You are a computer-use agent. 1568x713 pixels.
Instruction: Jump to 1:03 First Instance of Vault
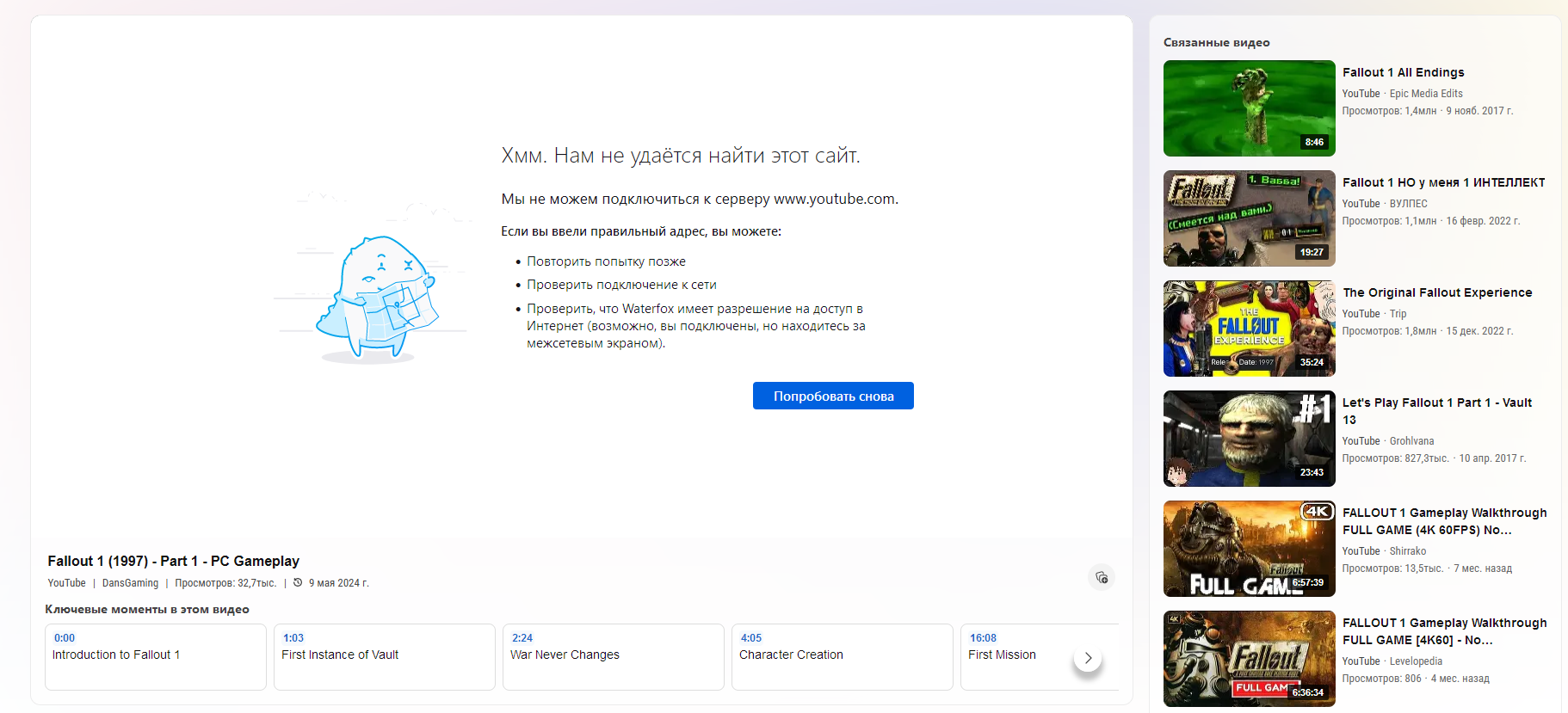click(x=384, y=656)
